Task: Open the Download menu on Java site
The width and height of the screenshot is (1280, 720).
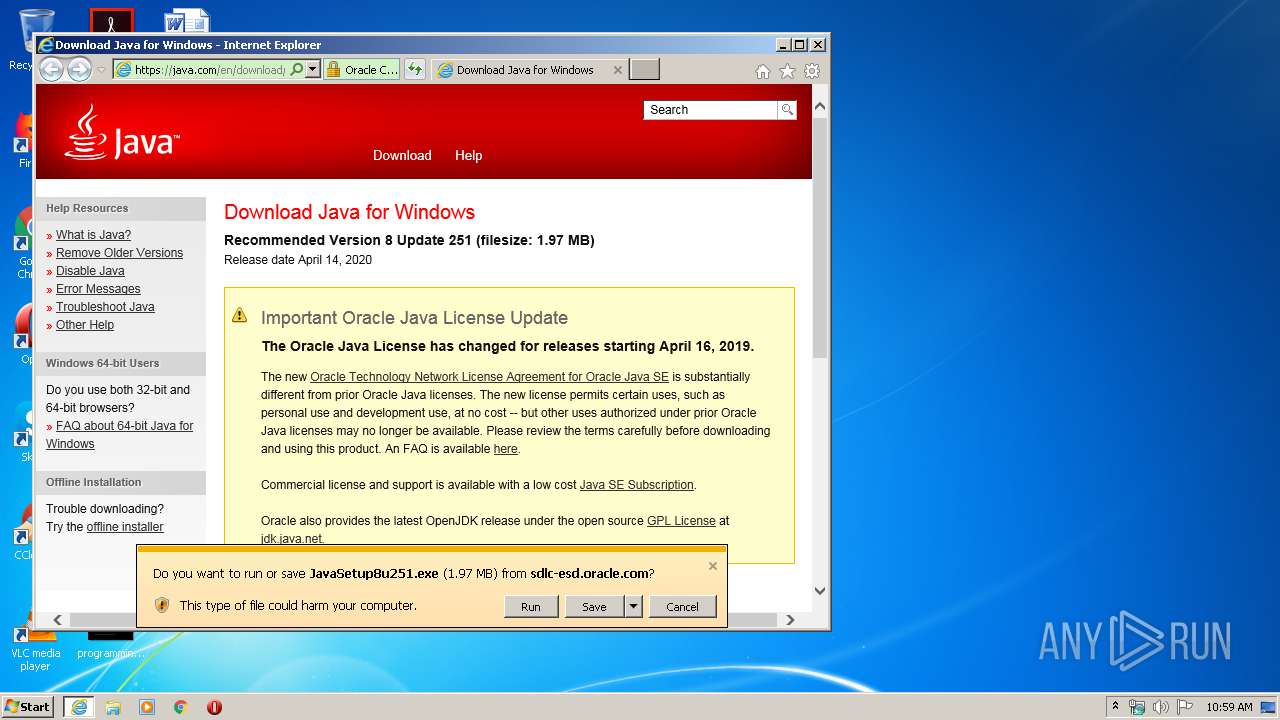Action: point(402,155)
